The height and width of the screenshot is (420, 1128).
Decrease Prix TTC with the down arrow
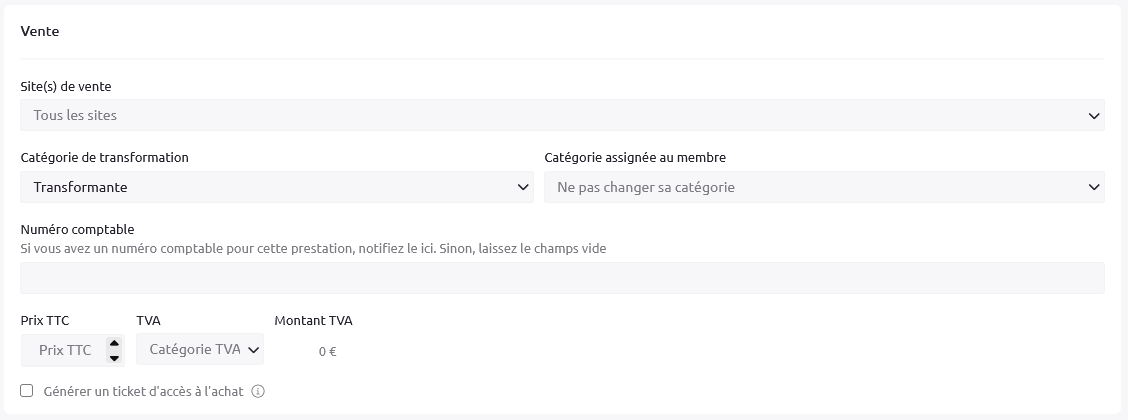point(114,357)
